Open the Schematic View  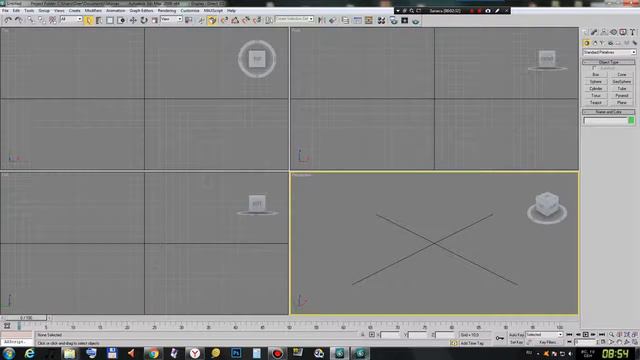369,20
